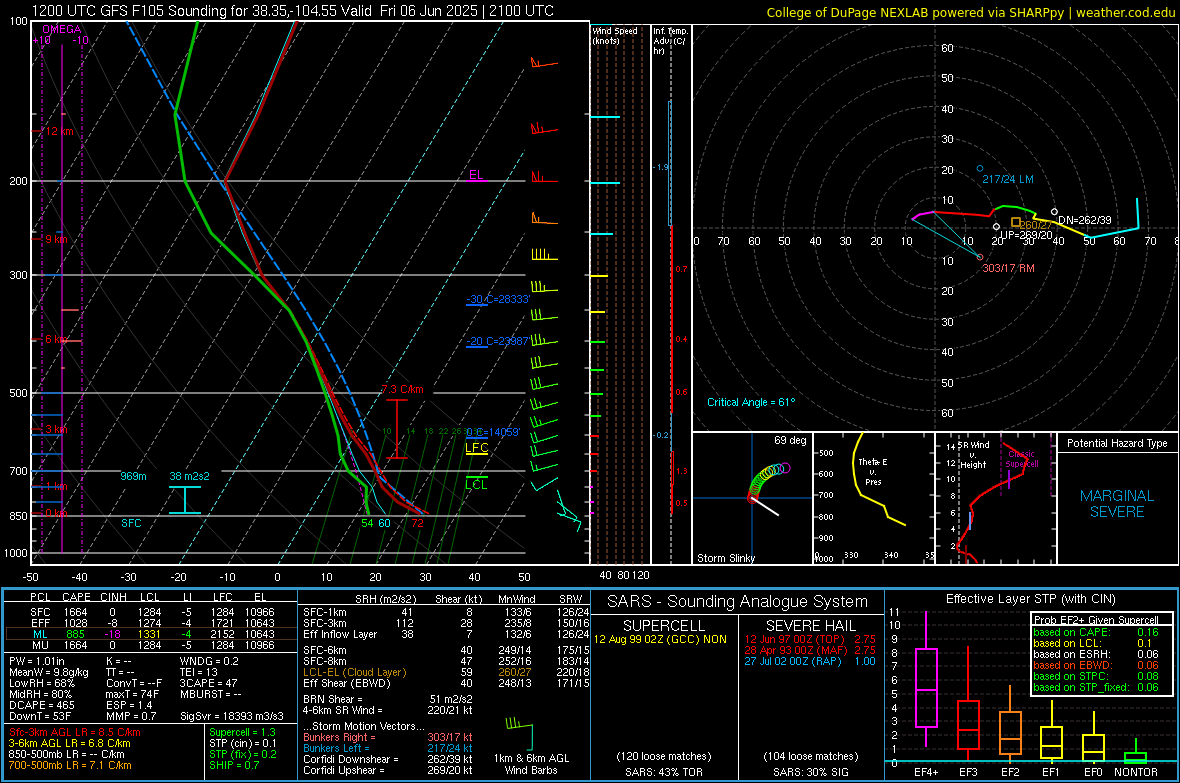This screenshot has width=1180, height=783.
Task: Click the "700-500mb LR = 7.1 C/km" line
Action: coord(70,765)
